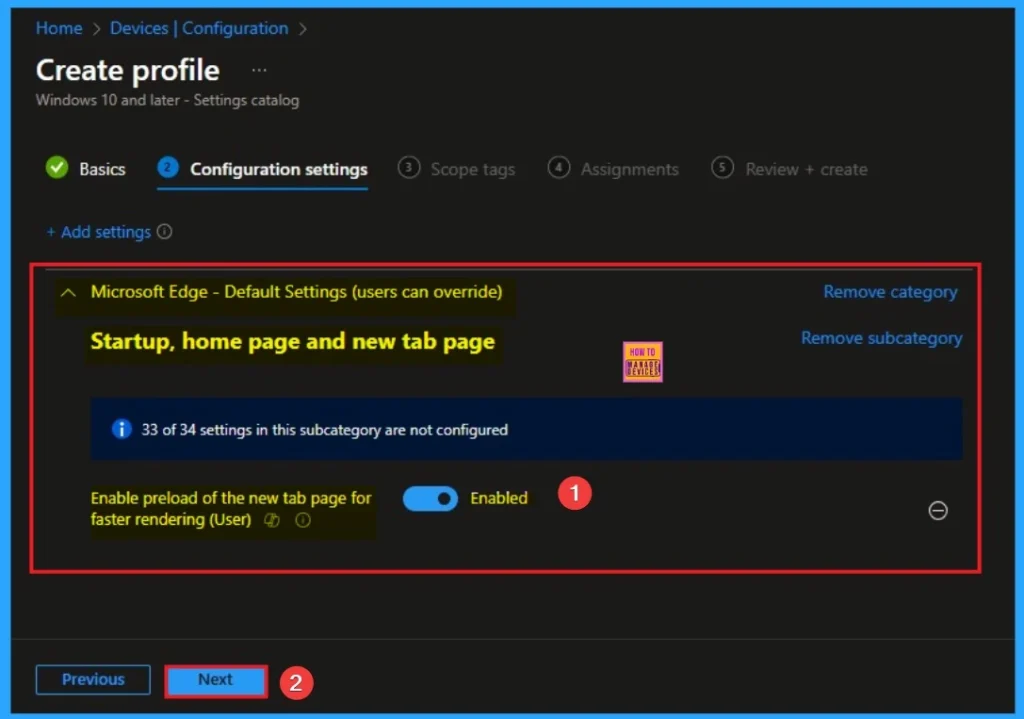Show info icon next to Add settings
Screen dimensions: 1024x719
point(165,231)
